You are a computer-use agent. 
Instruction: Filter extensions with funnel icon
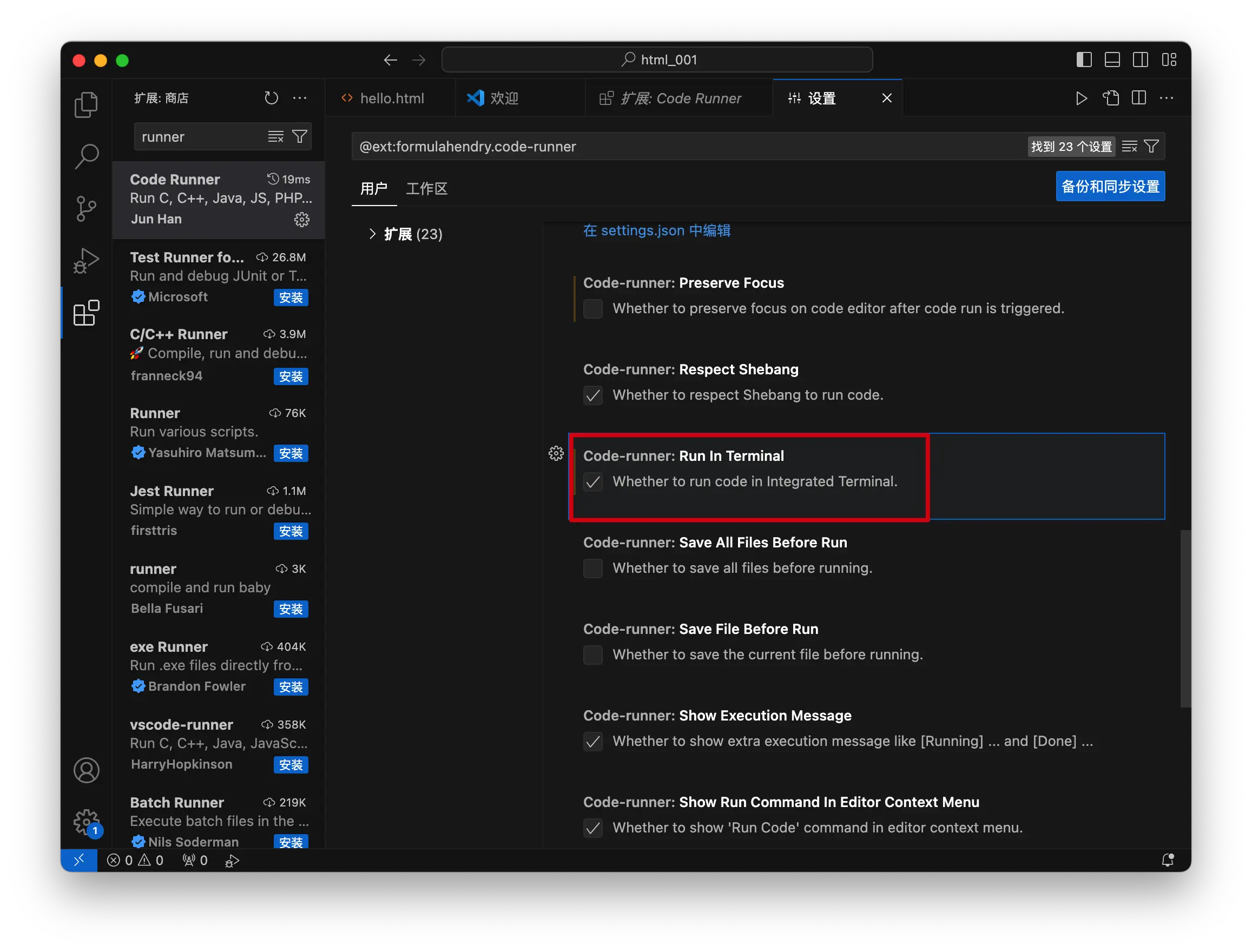click(300, 136)
